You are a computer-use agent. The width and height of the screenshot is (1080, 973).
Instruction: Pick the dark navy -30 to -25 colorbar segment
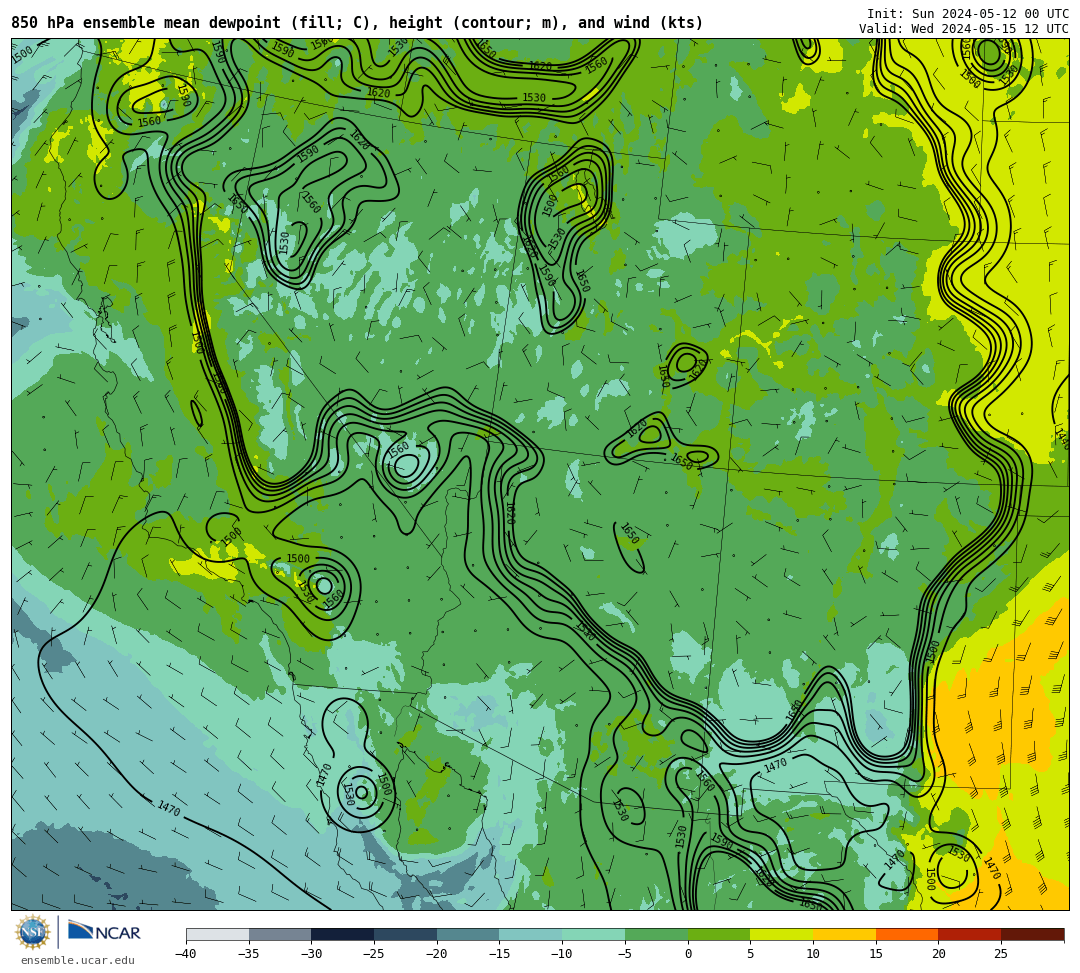(x=343, y=934)
